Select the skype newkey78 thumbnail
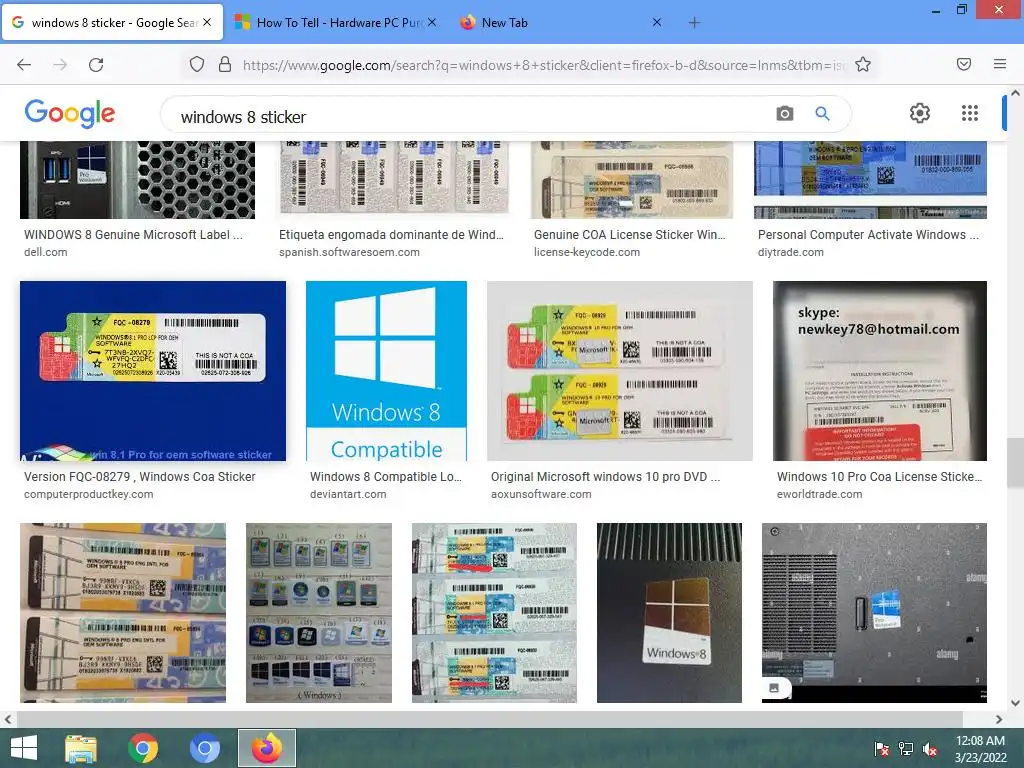 880,371
